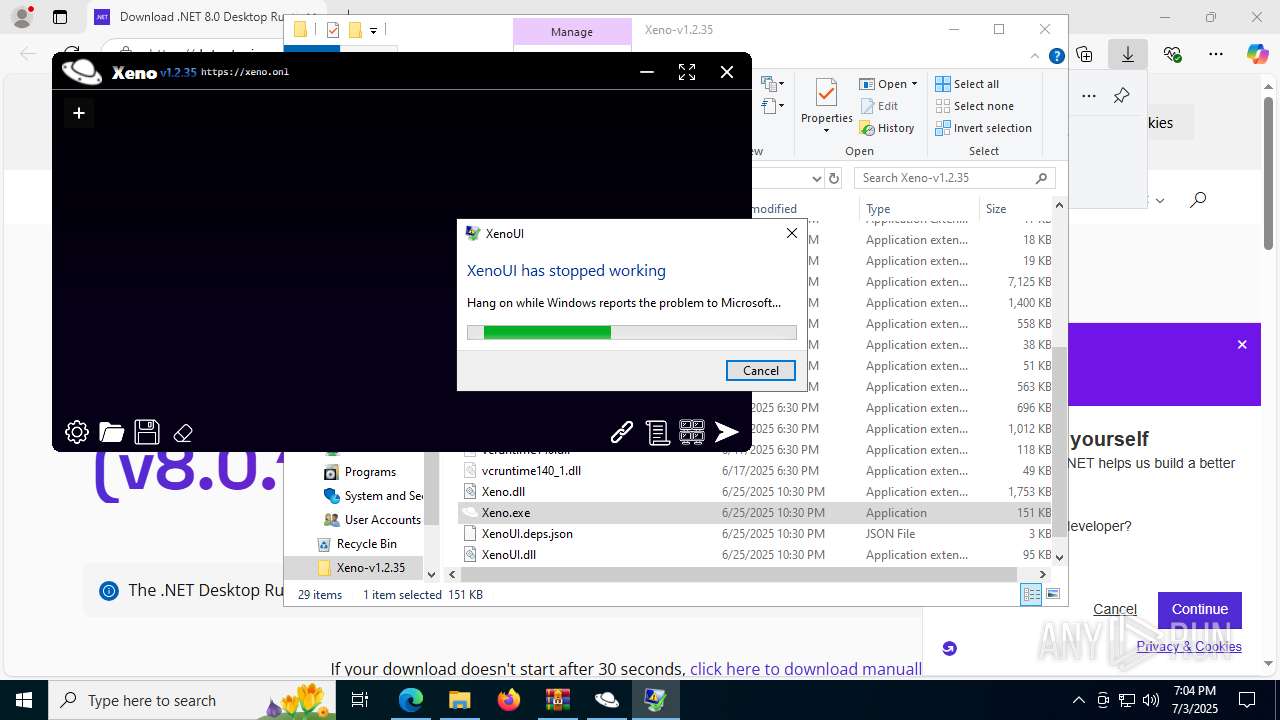Select XenoUI.deps.json file

point(527,534)
